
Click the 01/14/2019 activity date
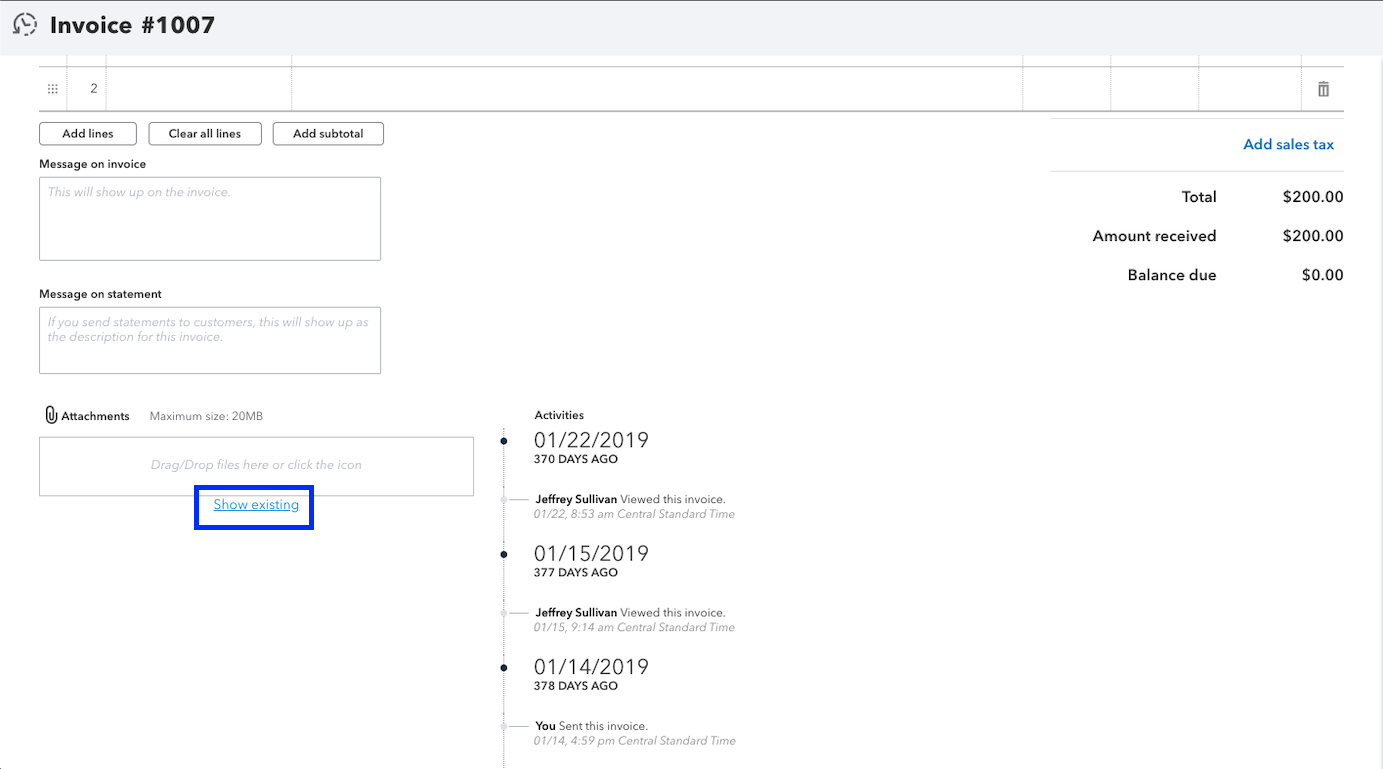pos(591,667)
